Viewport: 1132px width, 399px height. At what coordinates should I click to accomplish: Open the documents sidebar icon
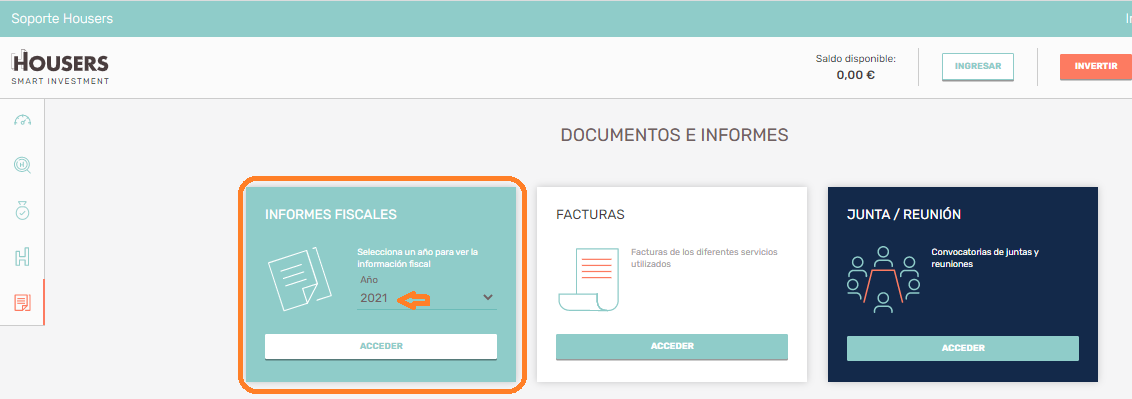coord(22,302)
